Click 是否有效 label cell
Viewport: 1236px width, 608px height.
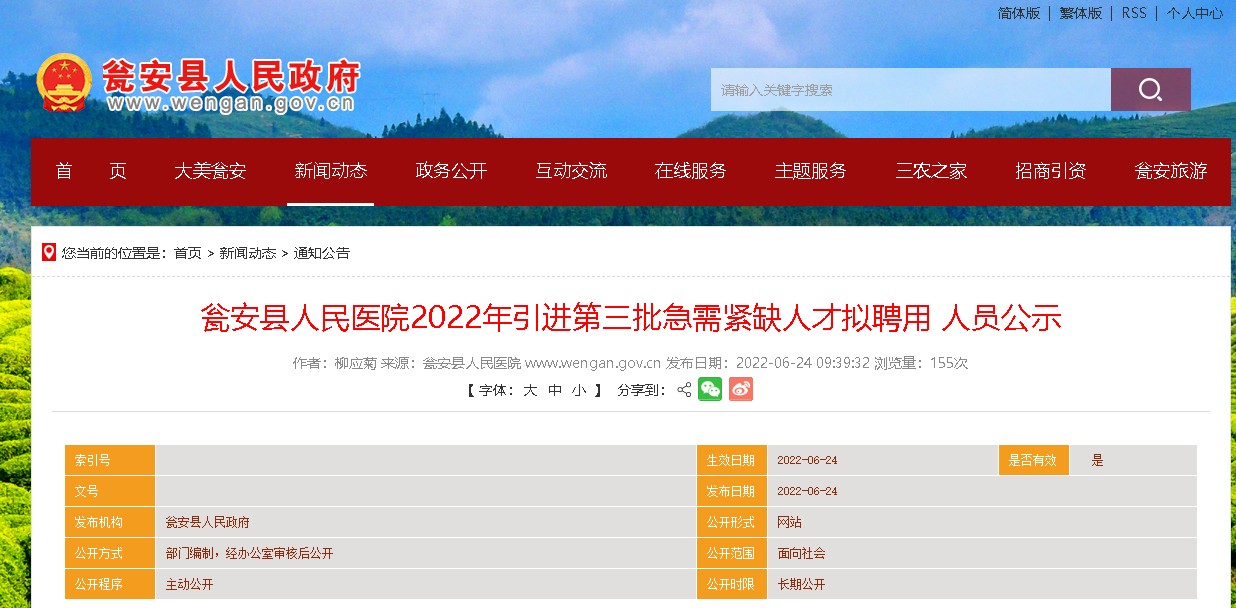1033,460
